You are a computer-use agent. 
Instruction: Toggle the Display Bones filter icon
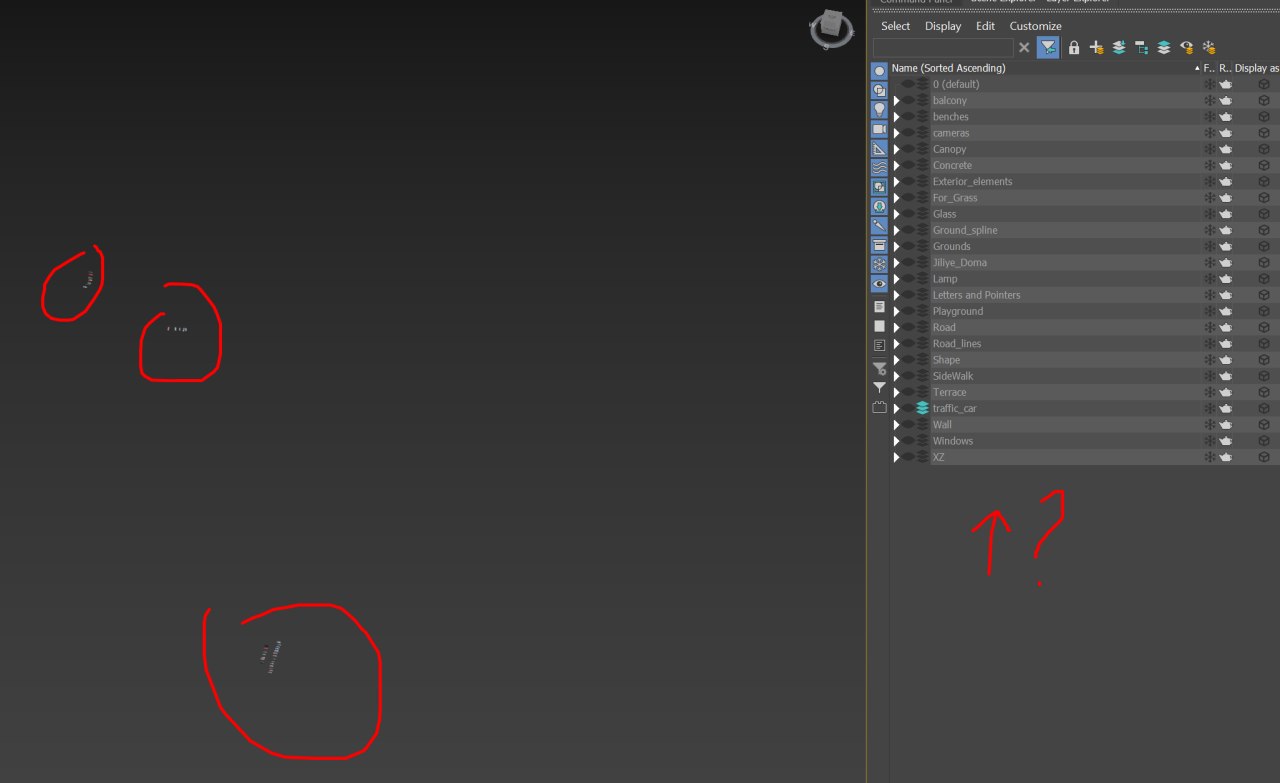tap(879, 226)
